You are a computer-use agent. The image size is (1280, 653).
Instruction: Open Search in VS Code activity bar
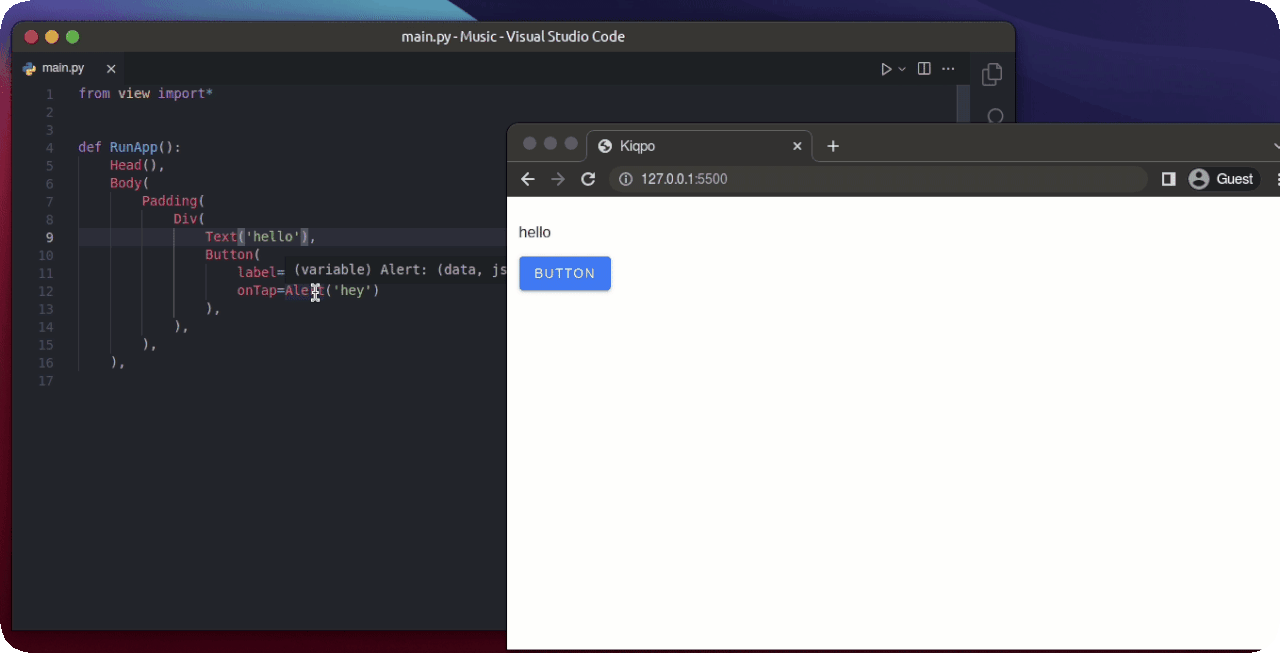995,116
